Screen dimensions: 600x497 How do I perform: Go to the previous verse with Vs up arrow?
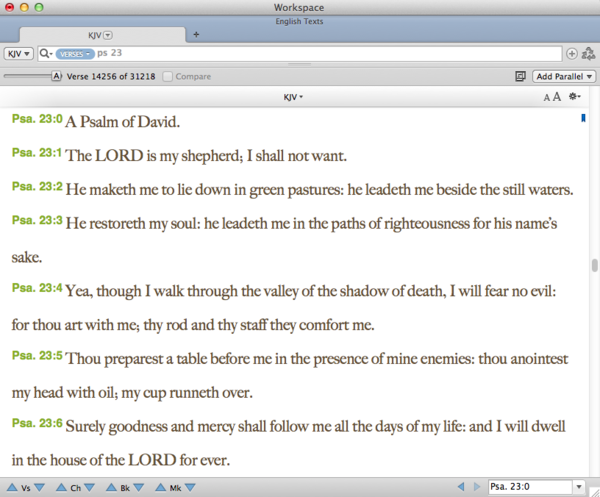11,487
